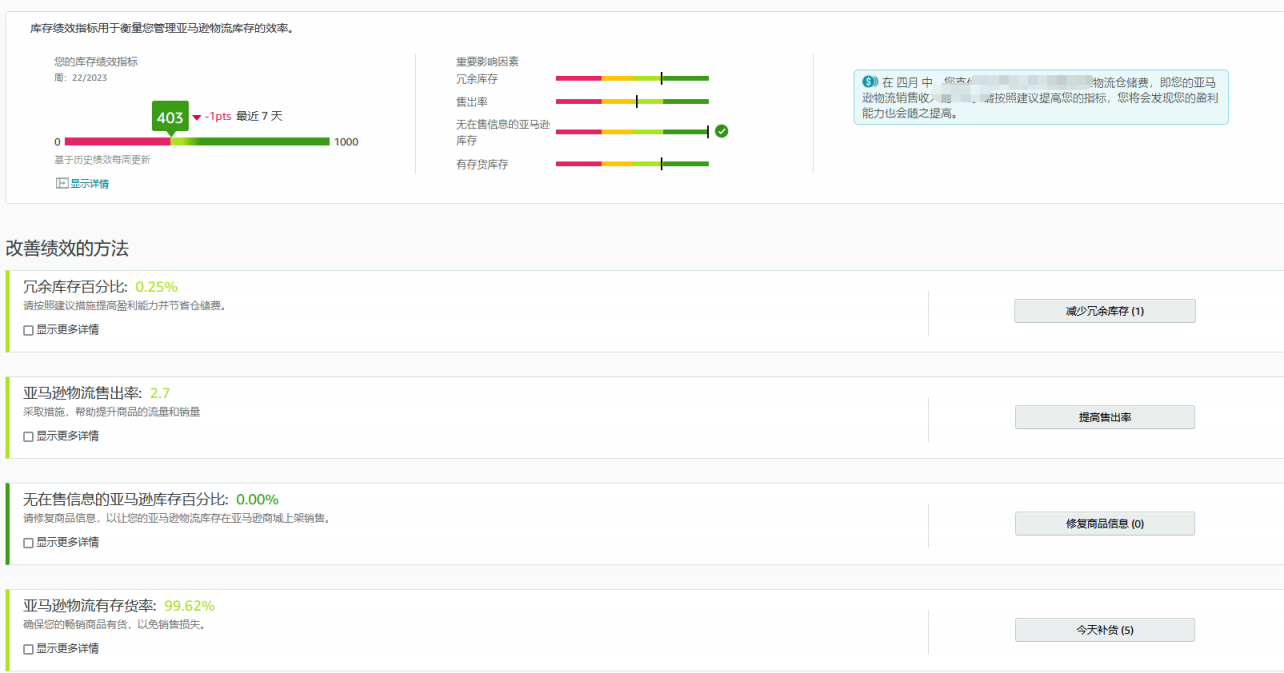Image resolution: width=1284 pixels, height=673 pixels.
Task: Check 显示更多详情 under 冗余库存百分比
Action: click(x=28, y=330)
